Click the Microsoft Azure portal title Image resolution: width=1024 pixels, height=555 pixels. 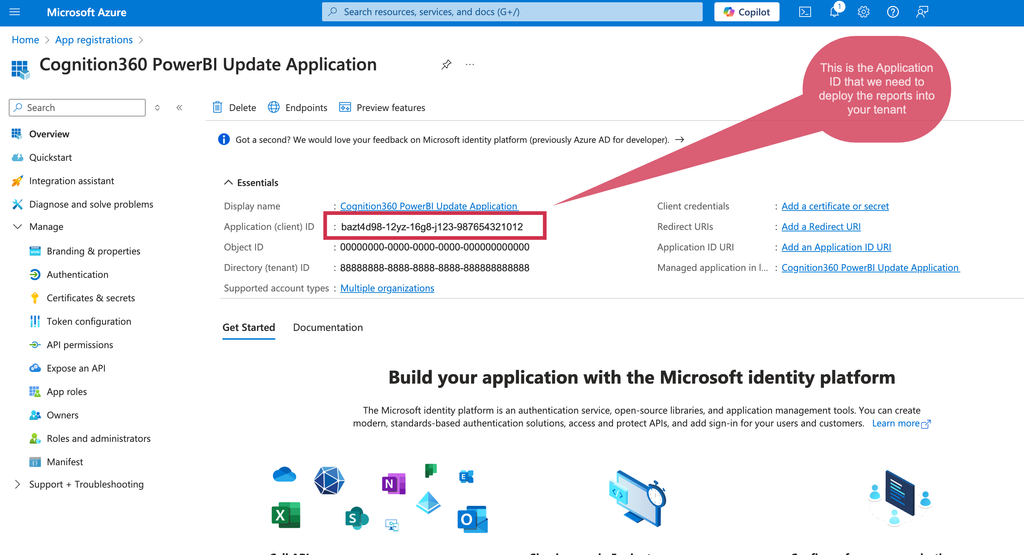86,12
